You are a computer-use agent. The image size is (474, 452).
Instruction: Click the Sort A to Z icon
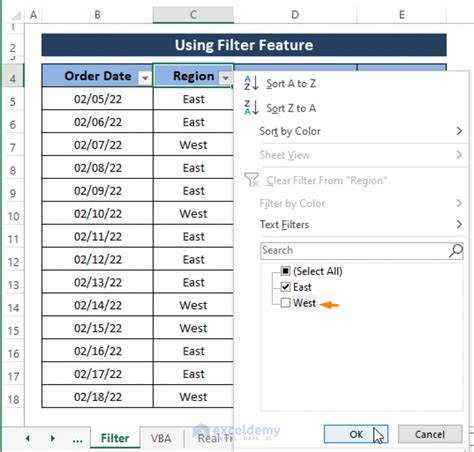click(251, 83)
